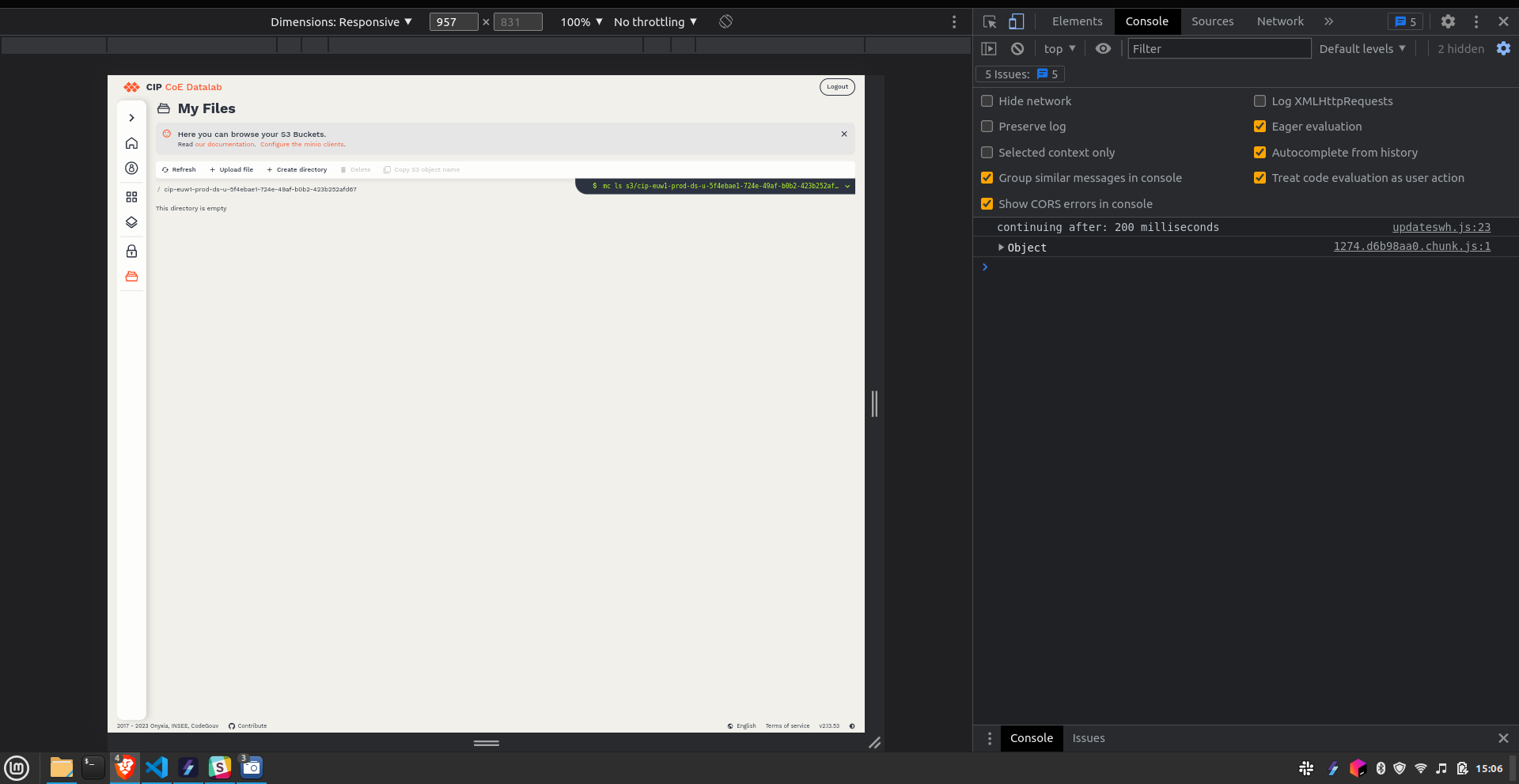Disable Group similar messages in console
Viewport: 1519px width, 784px height.
click(x=987, y=177)
